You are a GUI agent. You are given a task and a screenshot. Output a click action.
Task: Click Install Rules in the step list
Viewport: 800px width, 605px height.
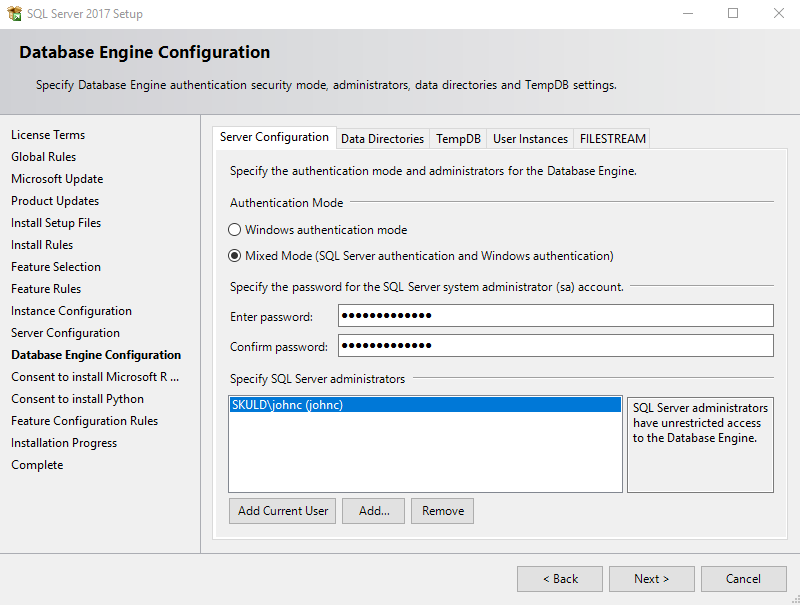coord(42,245)
